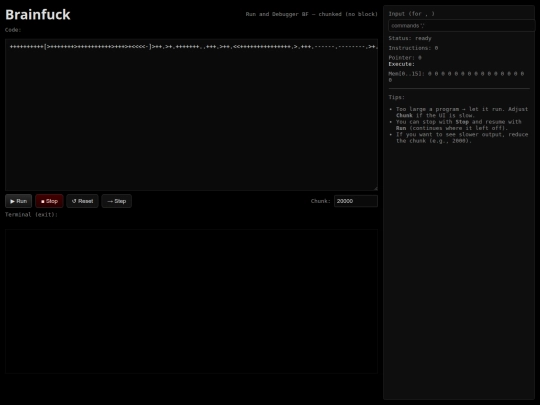Click inside the Brainfuck code editor
The width and height of the screenshot is (540, 405).
(191, 115)
